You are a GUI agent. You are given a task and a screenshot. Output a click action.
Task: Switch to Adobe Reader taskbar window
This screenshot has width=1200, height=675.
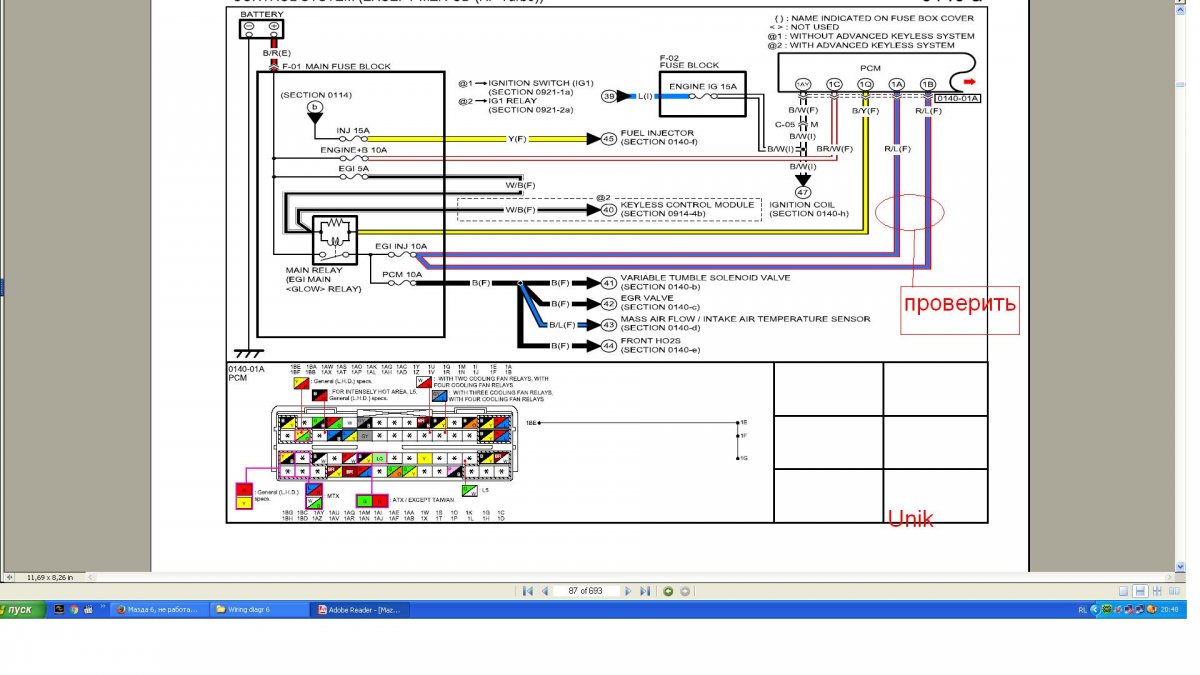[x=361, y=609]
